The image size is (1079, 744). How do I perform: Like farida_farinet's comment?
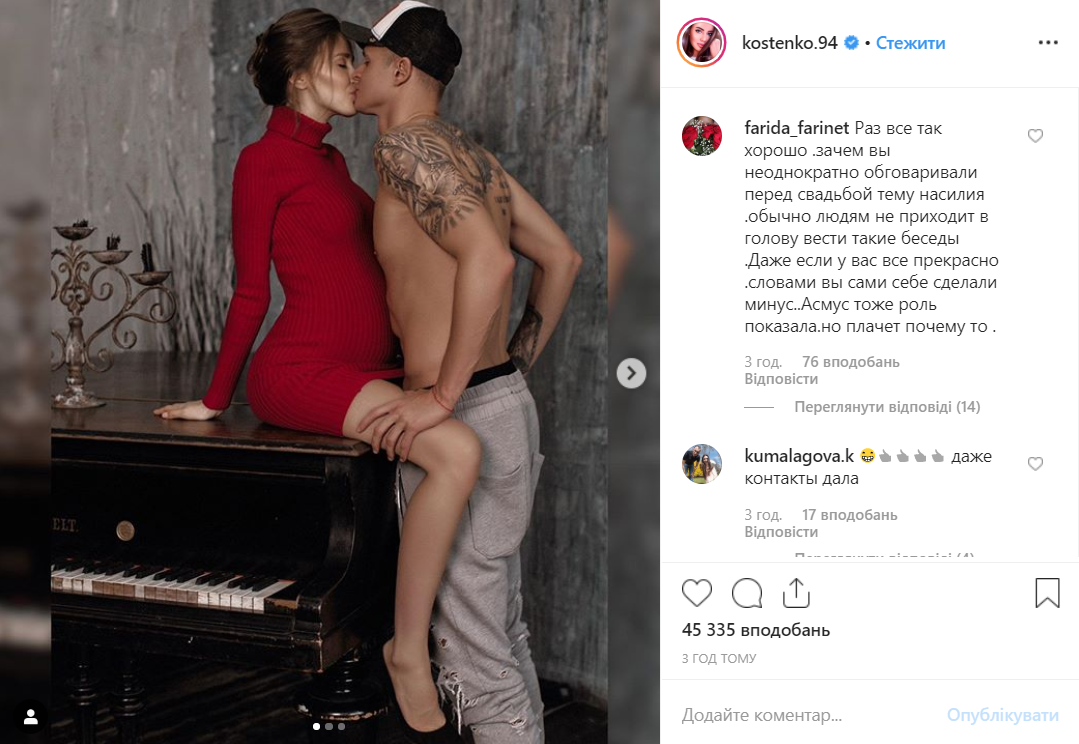pyautogui.click(x=1035, y=136)
